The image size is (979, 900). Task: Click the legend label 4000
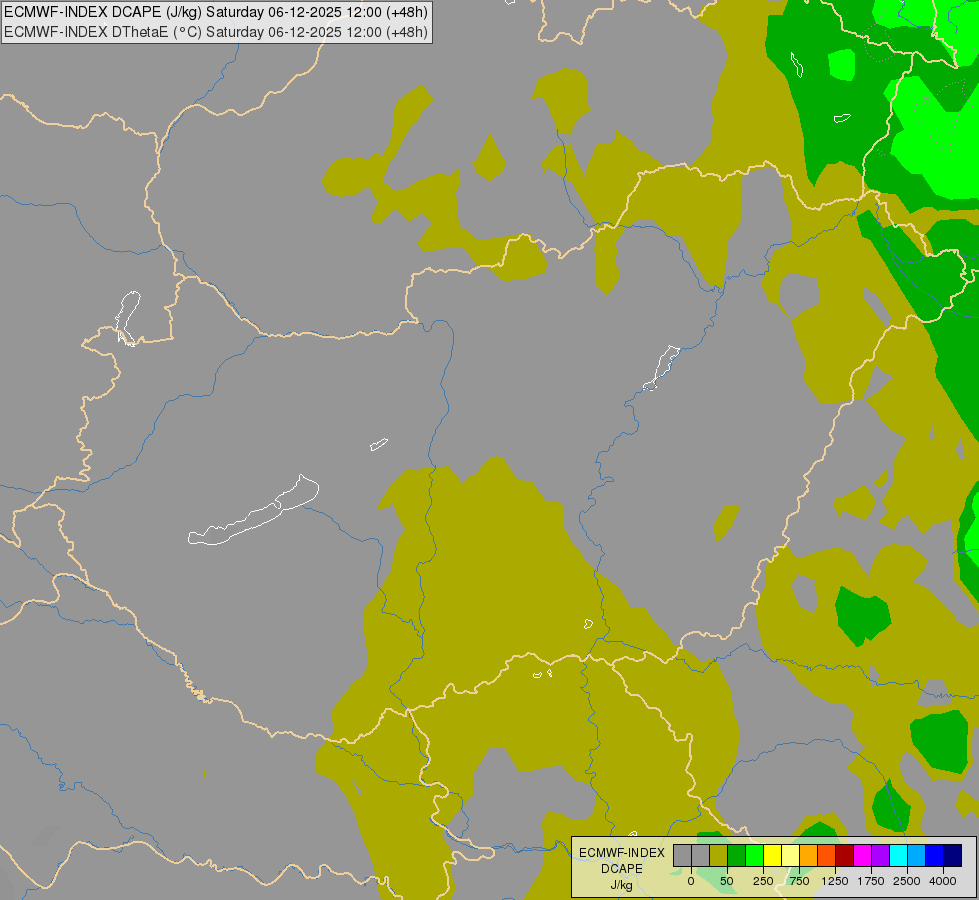943,881
